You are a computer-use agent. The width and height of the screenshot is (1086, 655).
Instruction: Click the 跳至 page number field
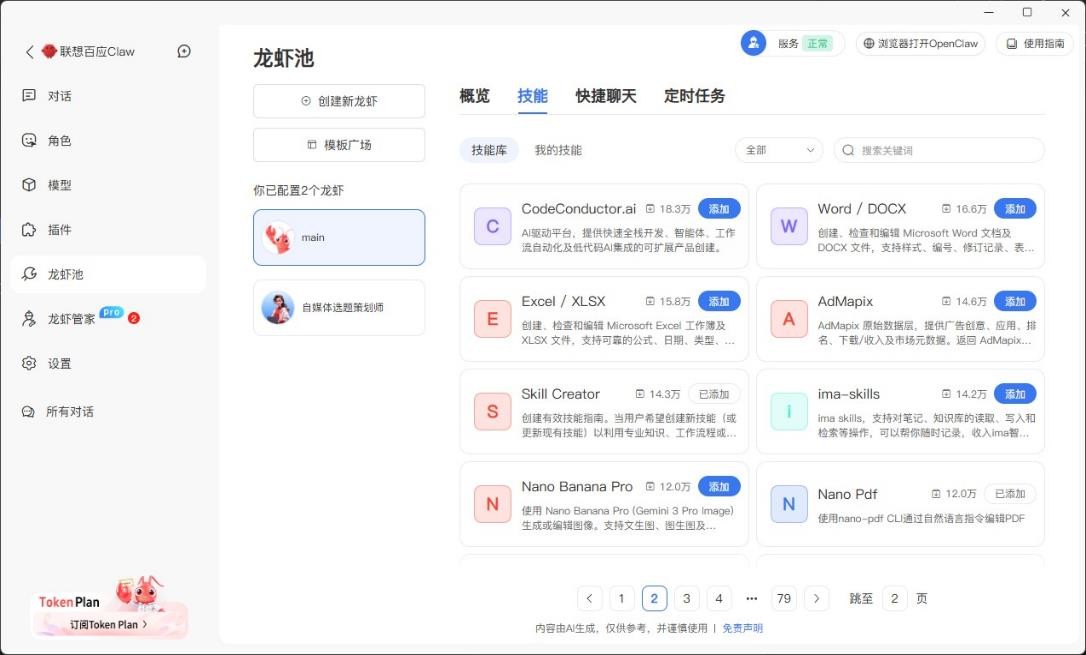point(895,598)
